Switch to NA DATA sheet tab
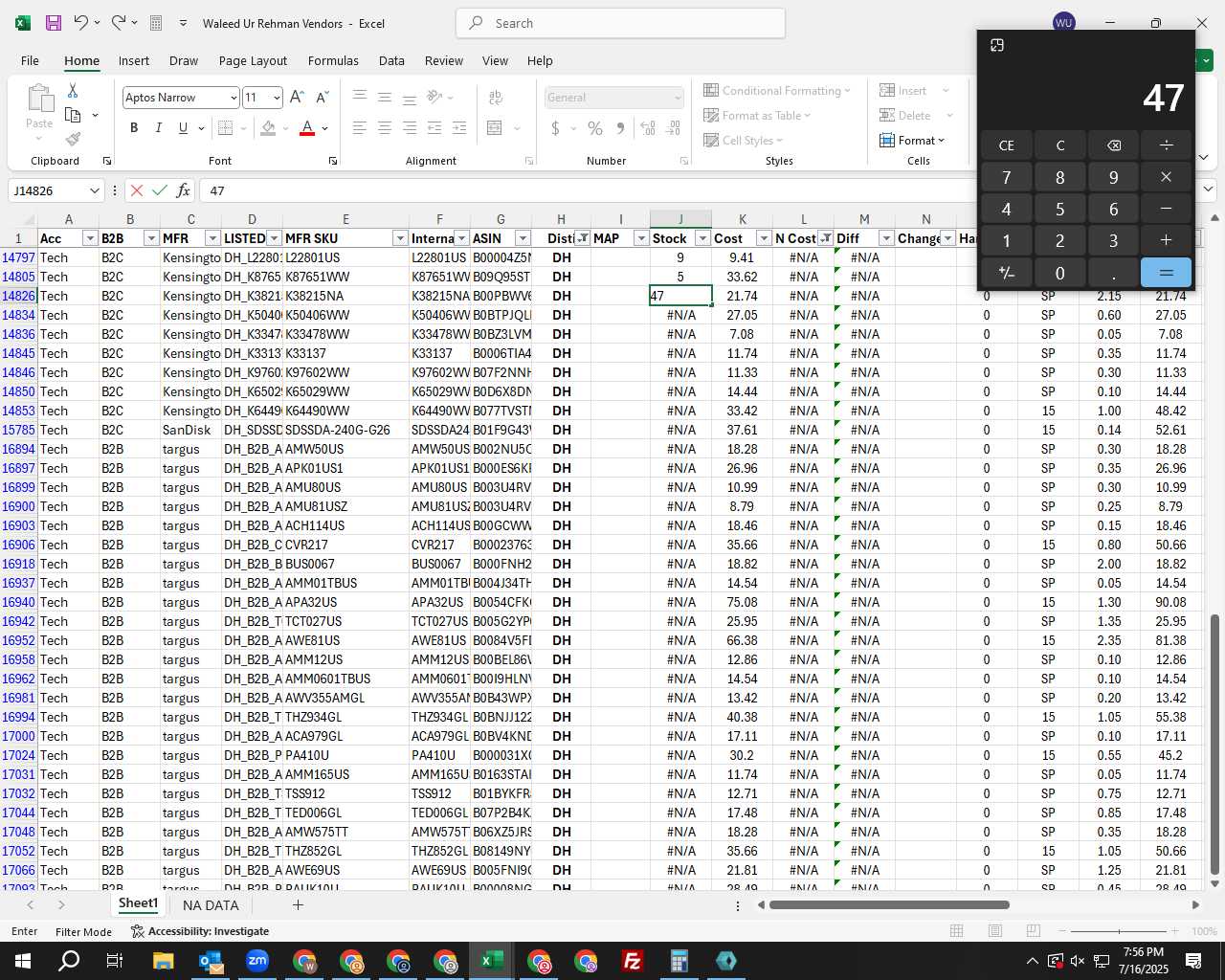Screen dimensions: 1225x980 pyautogui.click(x=211, y=905)
